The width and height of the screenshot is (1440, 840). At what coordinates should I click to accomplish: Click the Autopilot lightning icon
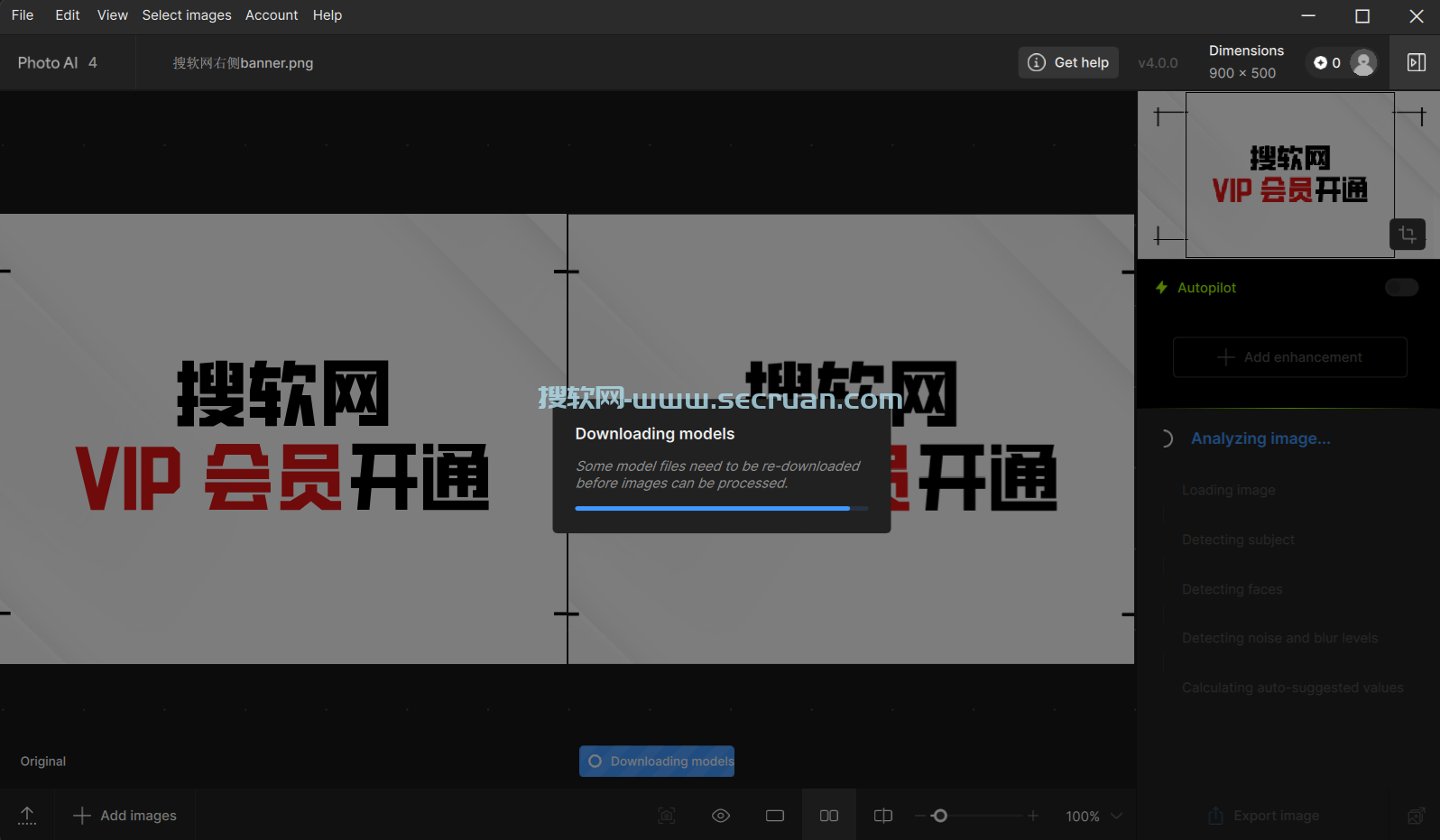pos(1162,288)
